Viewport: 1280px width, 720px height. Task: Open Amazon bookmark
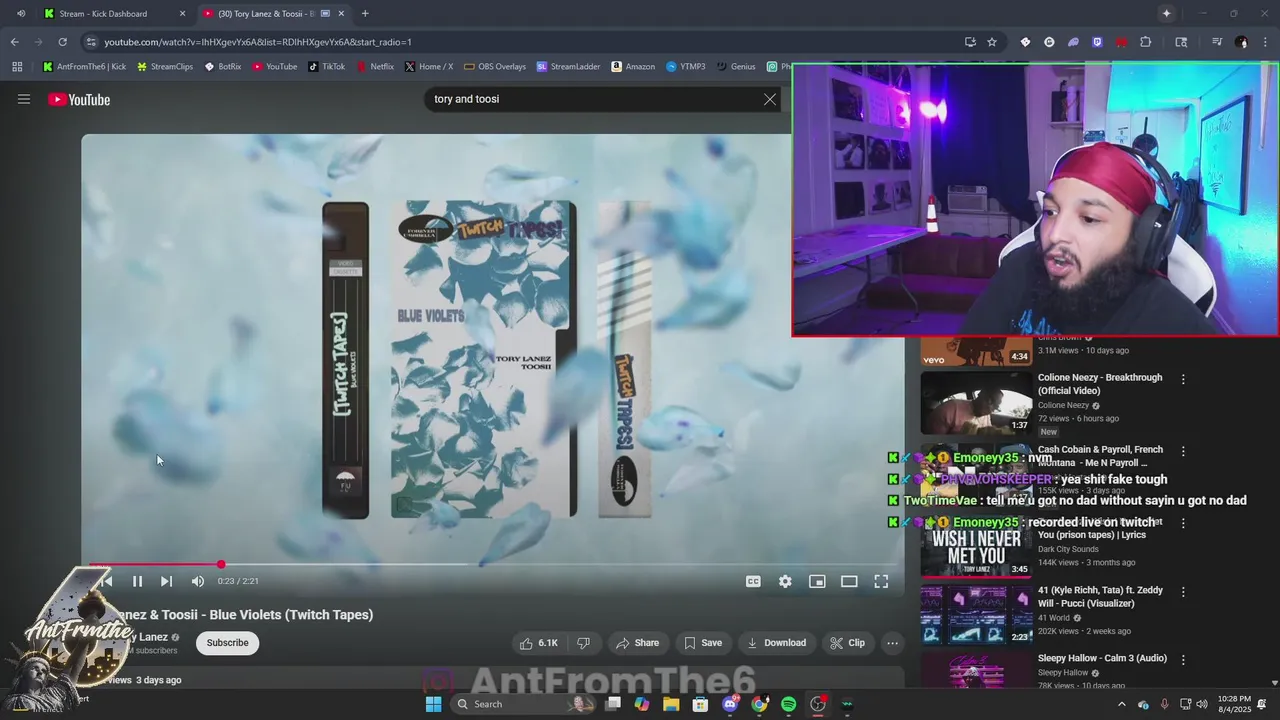coord(632,67)
